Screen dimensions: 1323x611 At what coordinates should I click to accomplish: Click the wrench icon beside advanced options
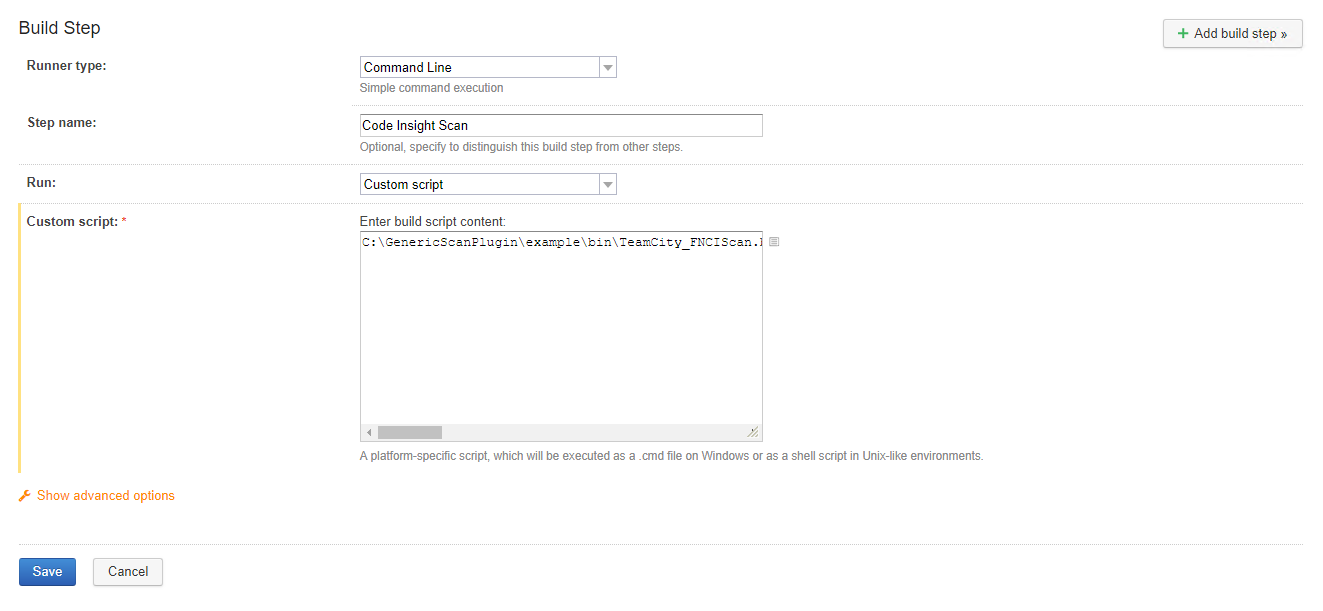[x=25, y=496]
